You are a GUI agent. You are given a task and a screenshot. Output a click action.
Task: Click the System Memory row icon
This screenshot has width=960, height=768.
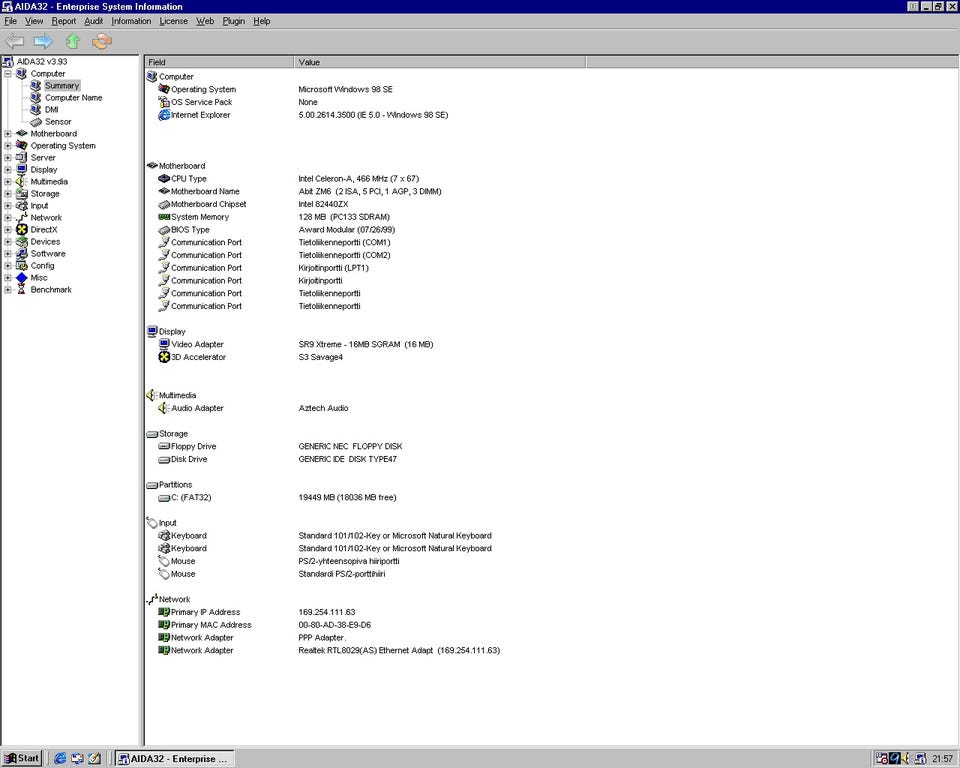(x=164, y=217)
